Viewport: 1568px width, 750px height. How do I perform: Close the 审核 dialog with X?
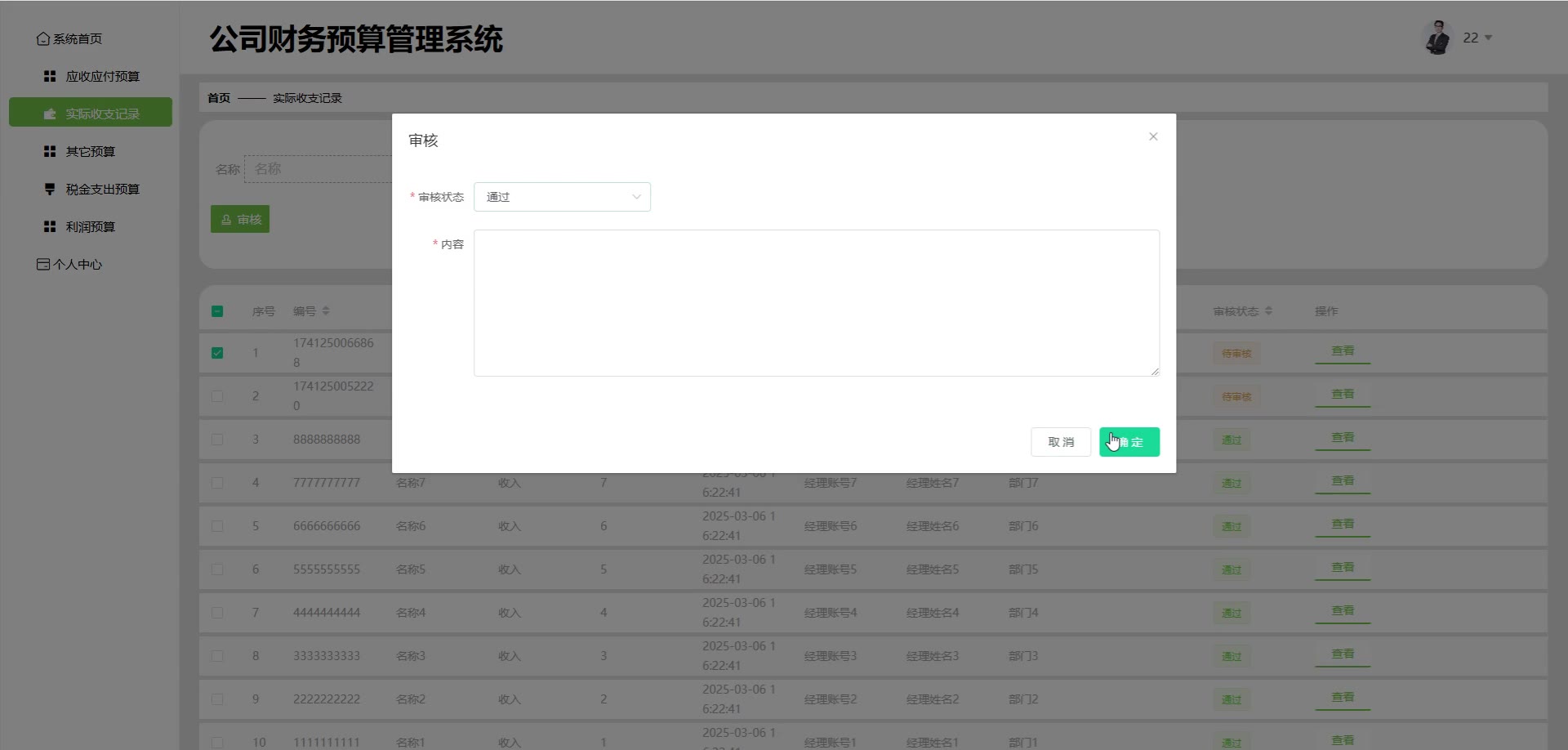click(x=1153, y=136)
